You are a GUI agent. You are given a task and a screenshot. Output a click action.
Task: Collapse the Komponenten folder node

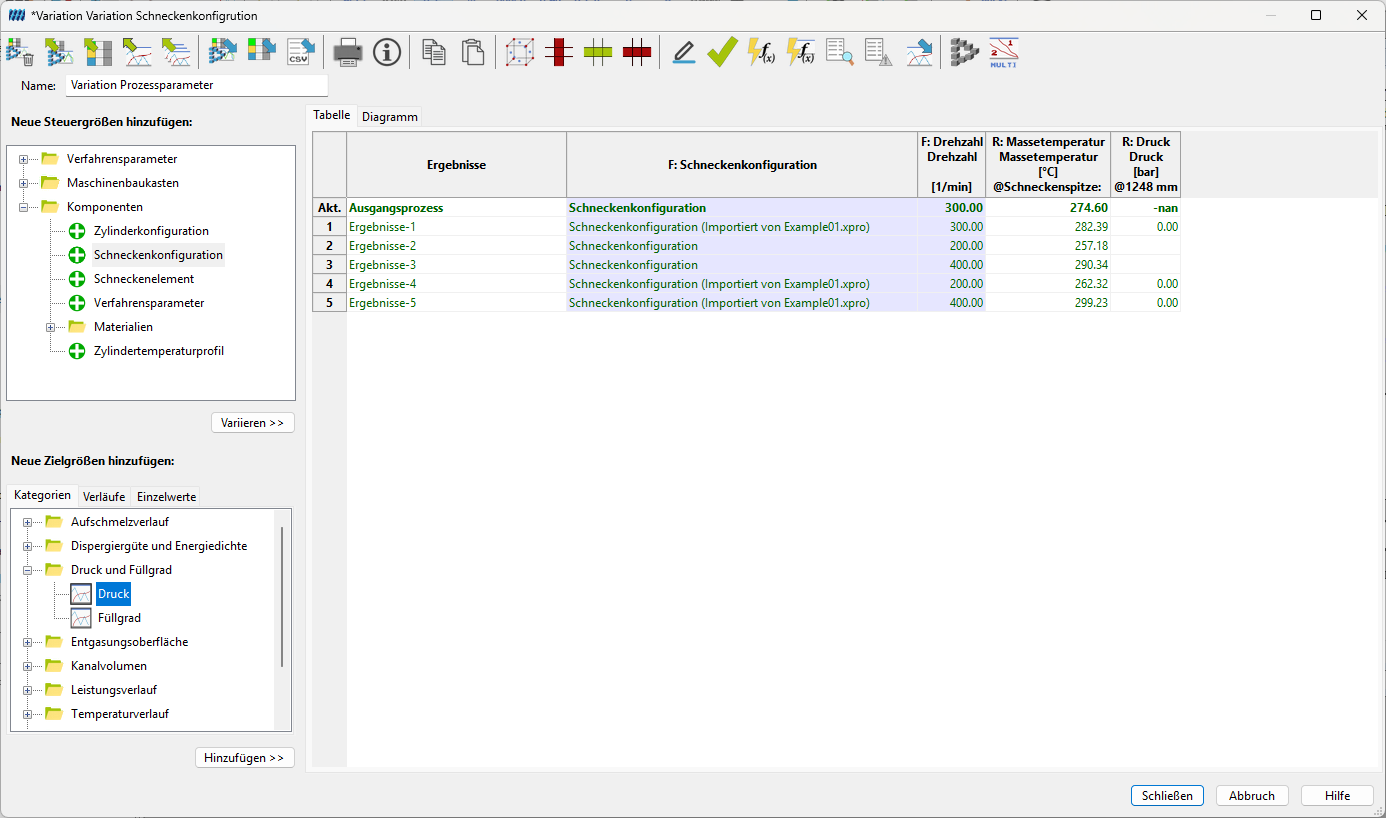[x=23, y=207]
